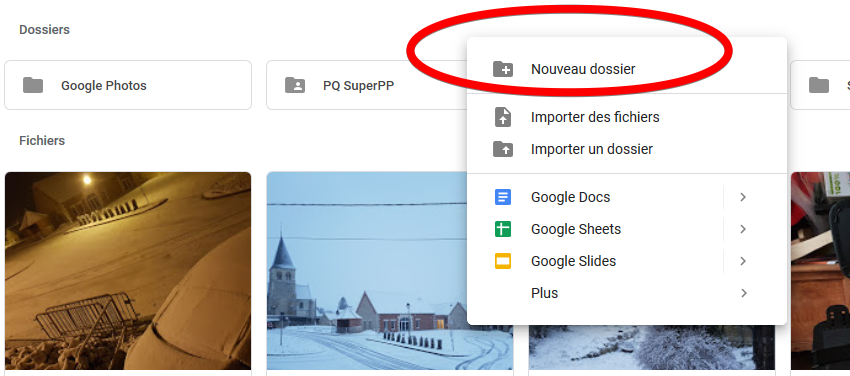Click the Google Photos folder icon

point(33,85)
